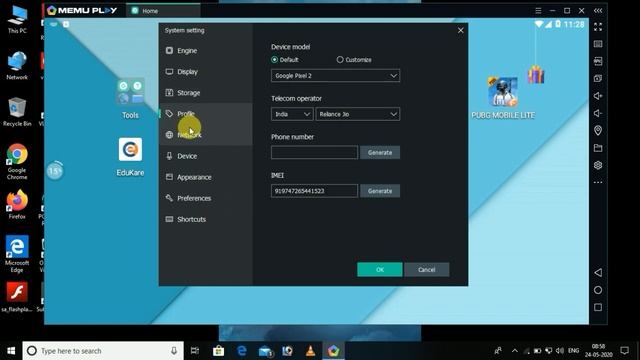Click the IMEI input field
Image resolution: width=640 pixels, height=360 pixels.
pyautogui.click(x=314, y=191)
